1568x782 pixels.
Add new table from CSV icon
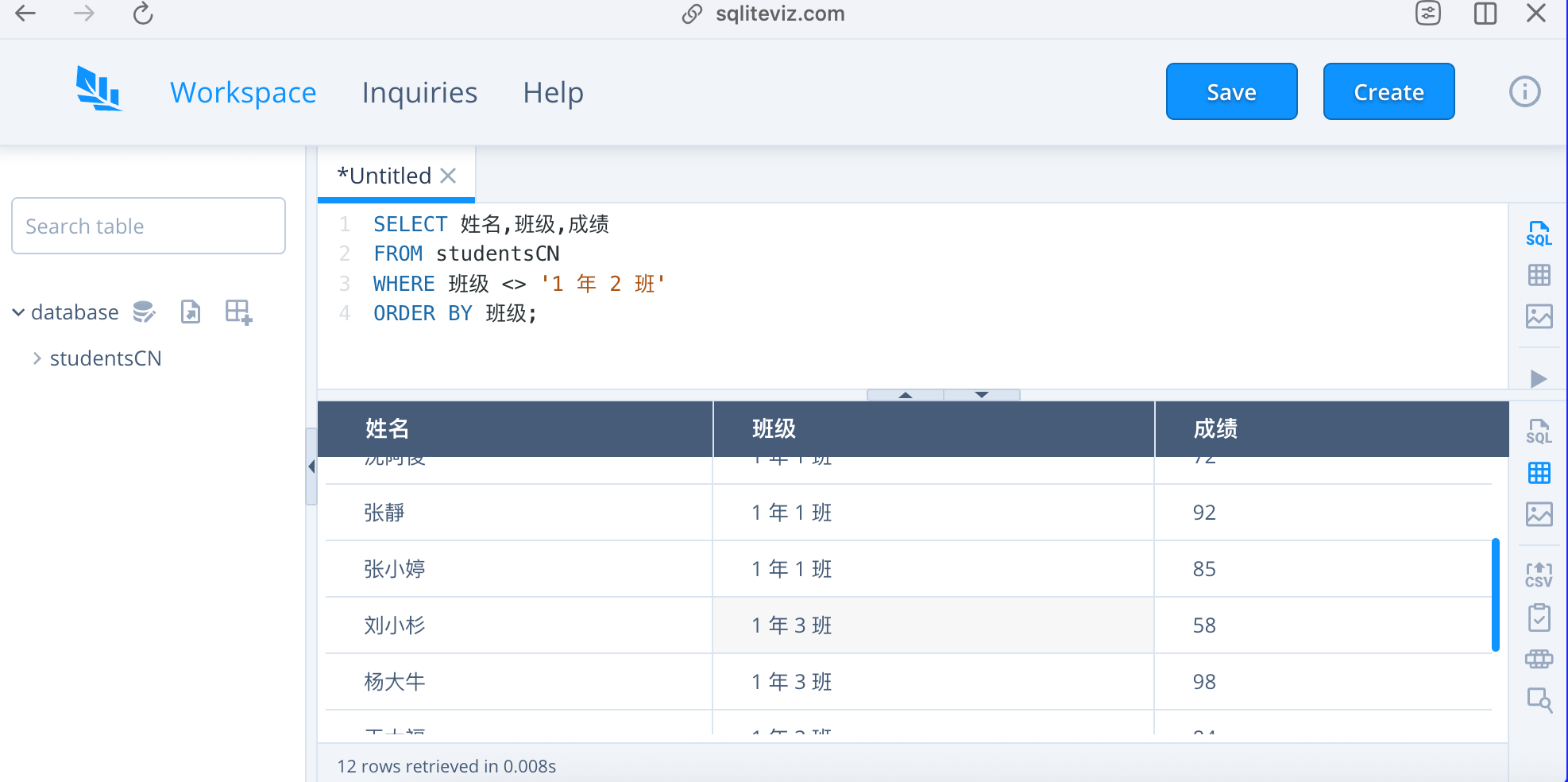pyautogui.click(x=238, y=312)
